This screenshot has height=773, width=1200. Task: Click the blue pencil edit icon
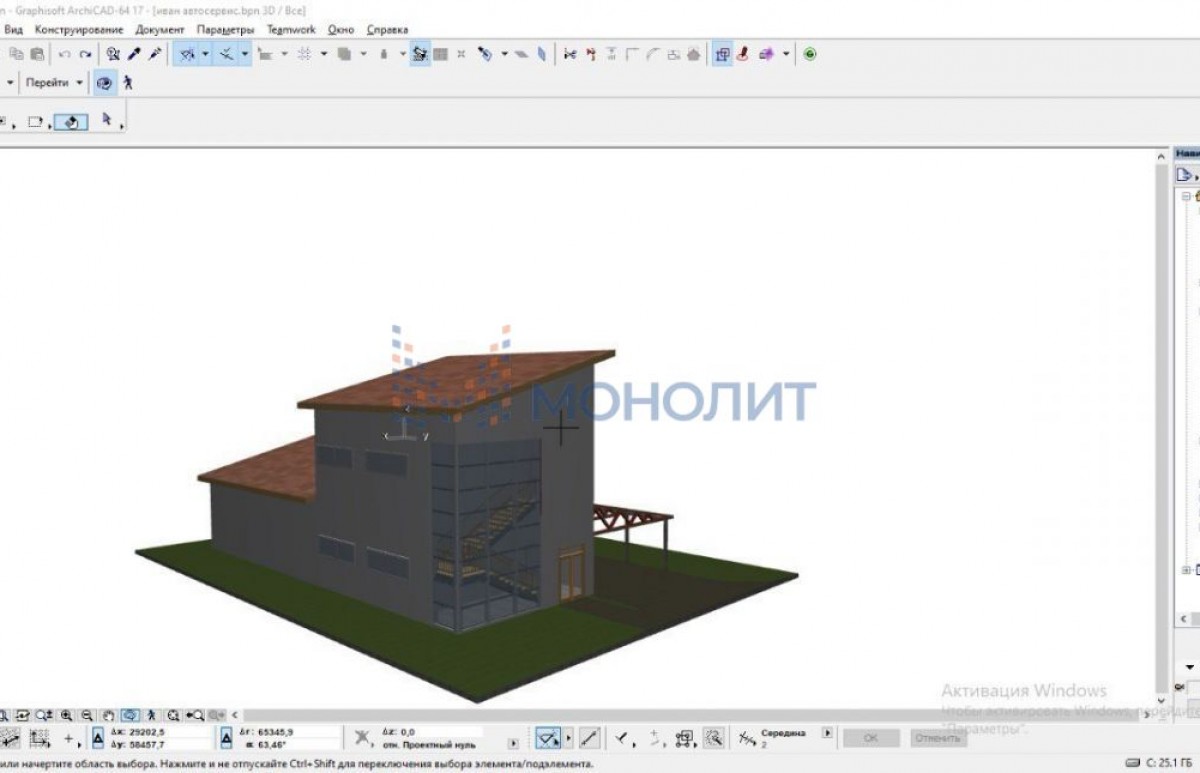click(484, 54)
